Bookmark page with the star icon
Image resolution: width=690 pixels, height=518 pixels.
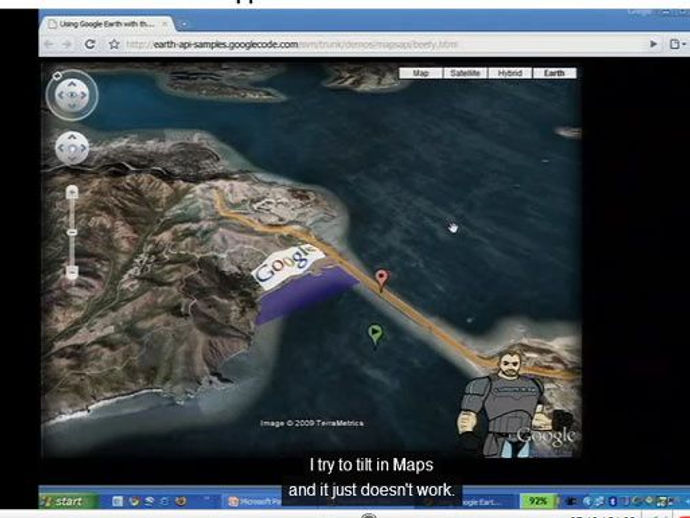(114, 44)
